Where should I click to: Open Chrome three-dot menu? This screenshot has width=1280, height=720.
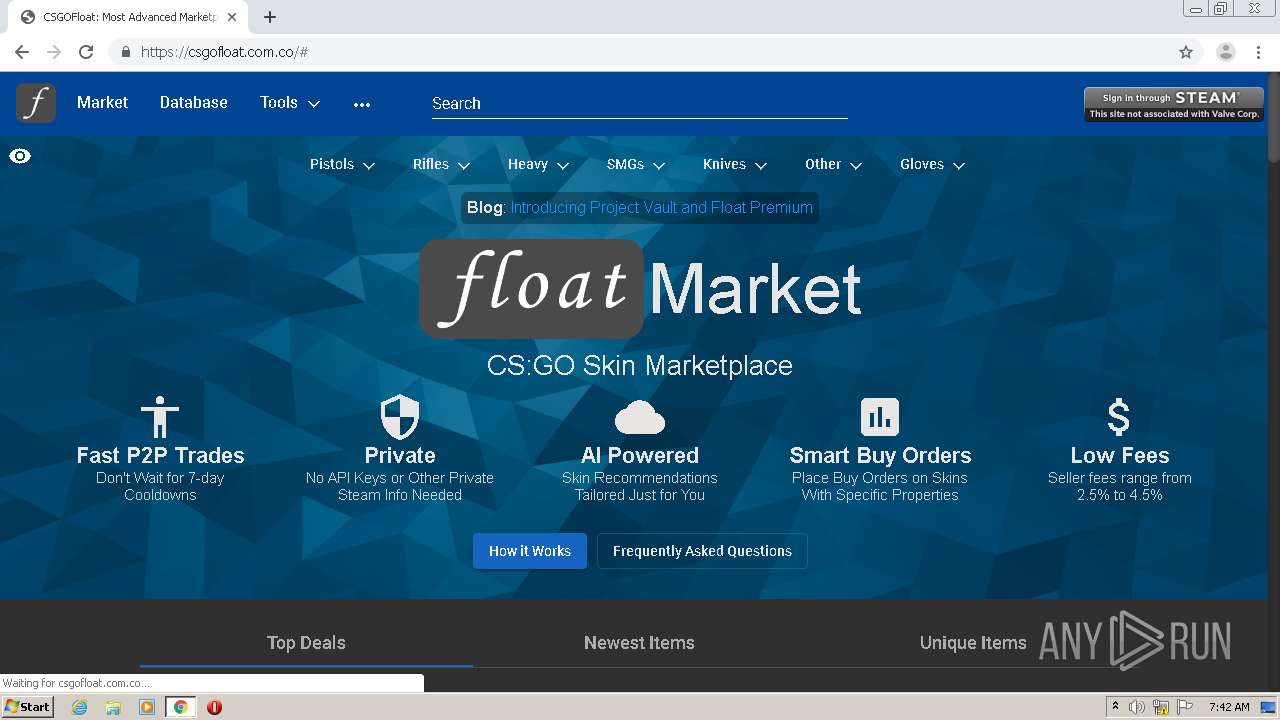[1258, 52]
